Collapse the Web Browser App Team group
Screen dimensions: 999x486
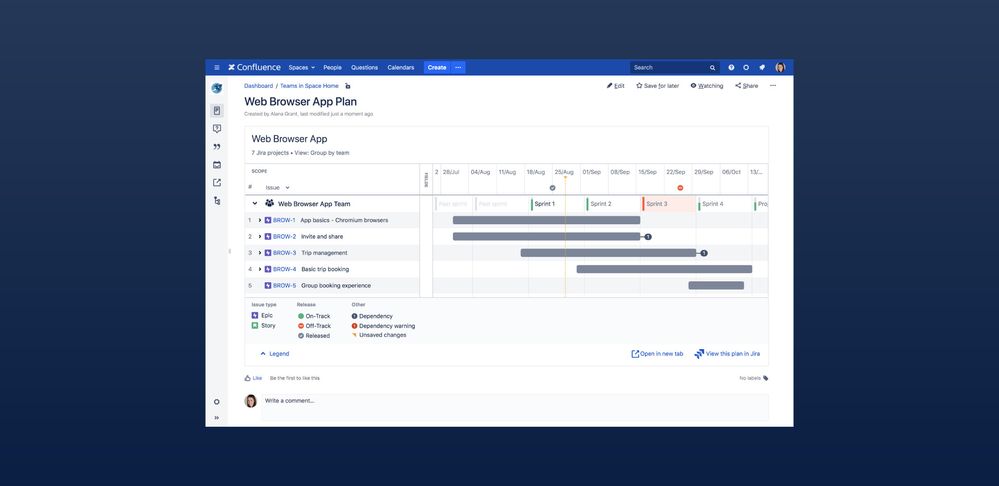[x=255, y=204]
